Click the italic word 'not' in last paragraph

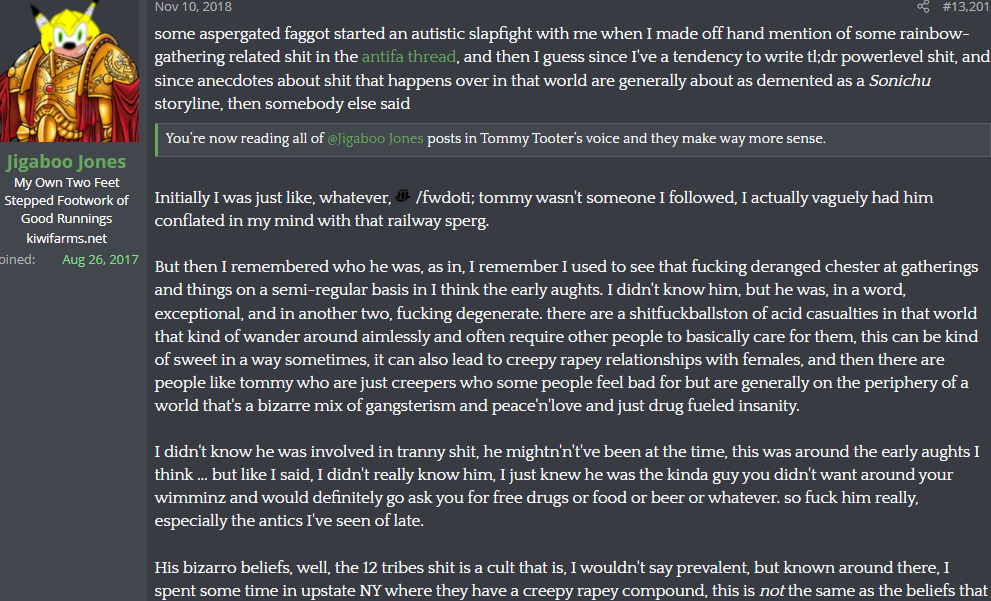coord(772,591)
